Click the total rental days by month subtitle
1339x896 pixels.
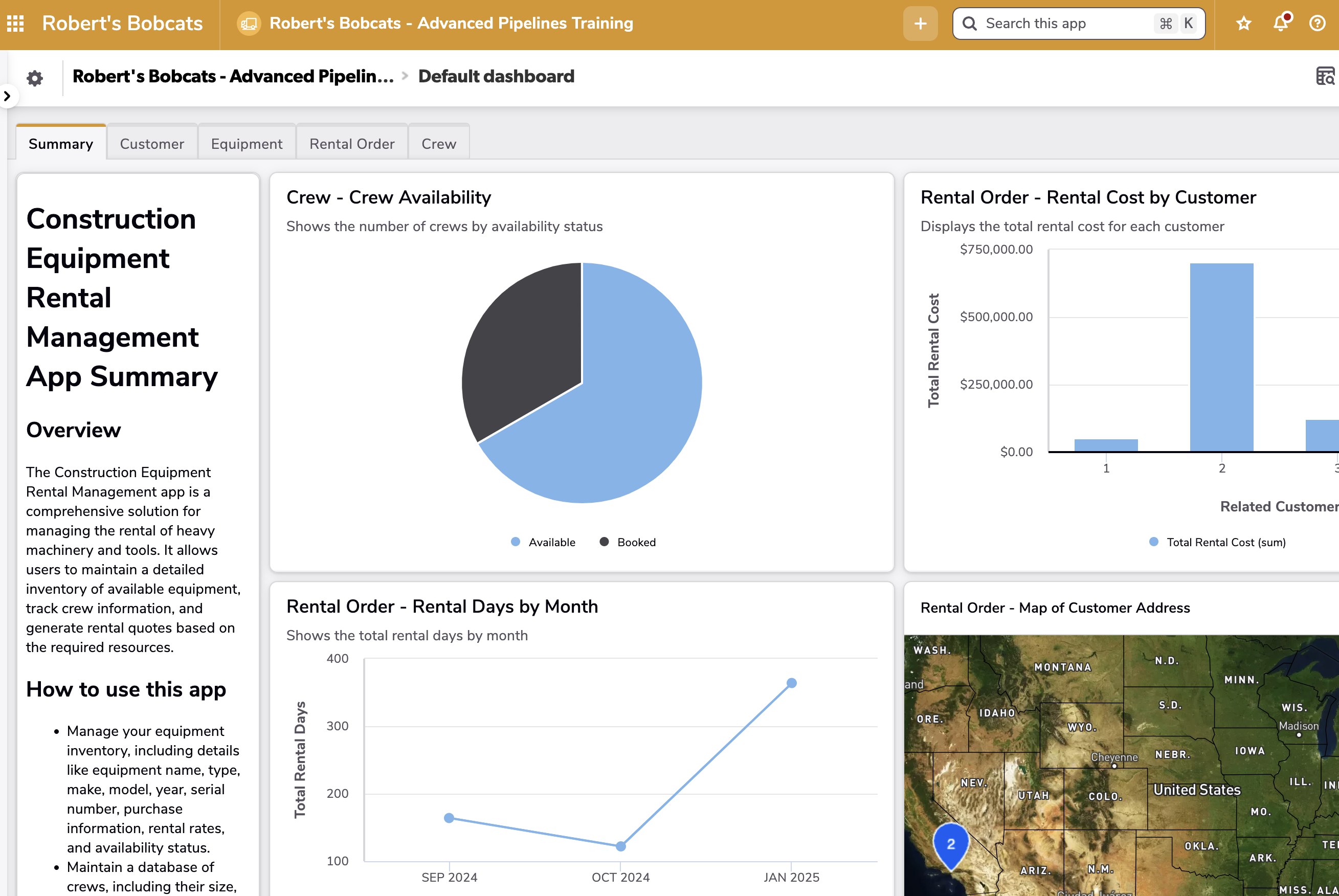(x=407, y=635)
